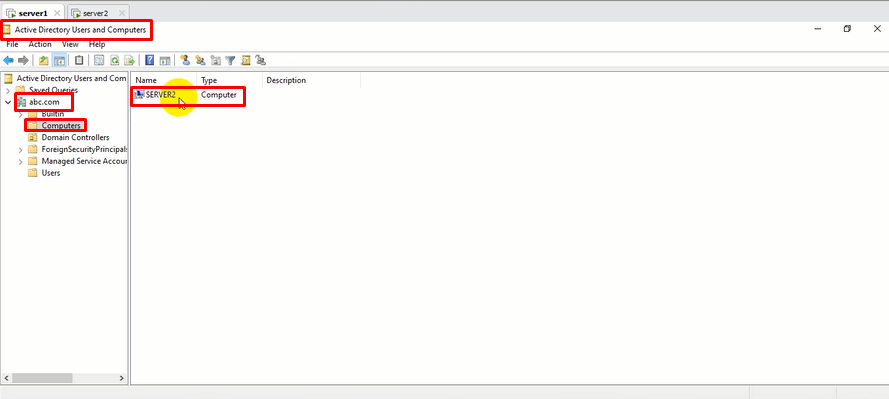Image resolution: width=889 pixels, height=399 pixels.
Task: Click the blue Help question mark icon
Action: pyautogui.click(x=150, y=60)
